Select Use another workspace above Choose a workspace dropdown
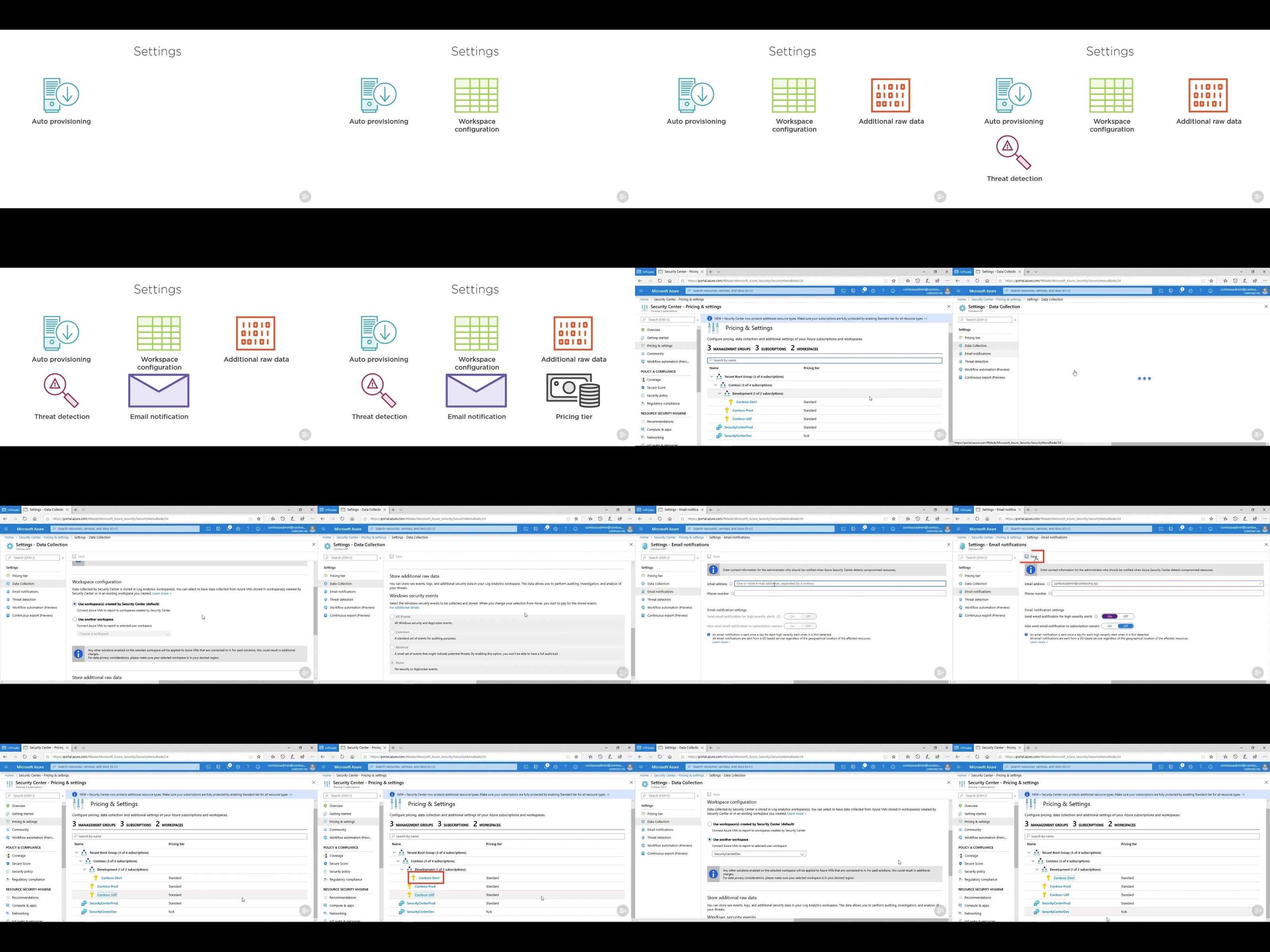 coord(75,620)
